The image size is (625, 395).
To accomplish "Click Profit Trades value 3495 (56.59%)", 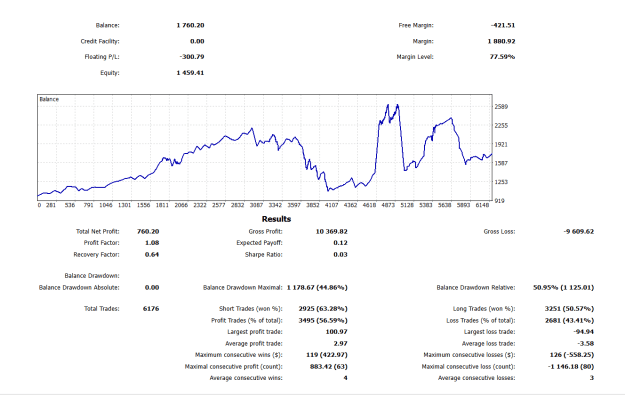I will pyautogui.click(x=323, y=320).
